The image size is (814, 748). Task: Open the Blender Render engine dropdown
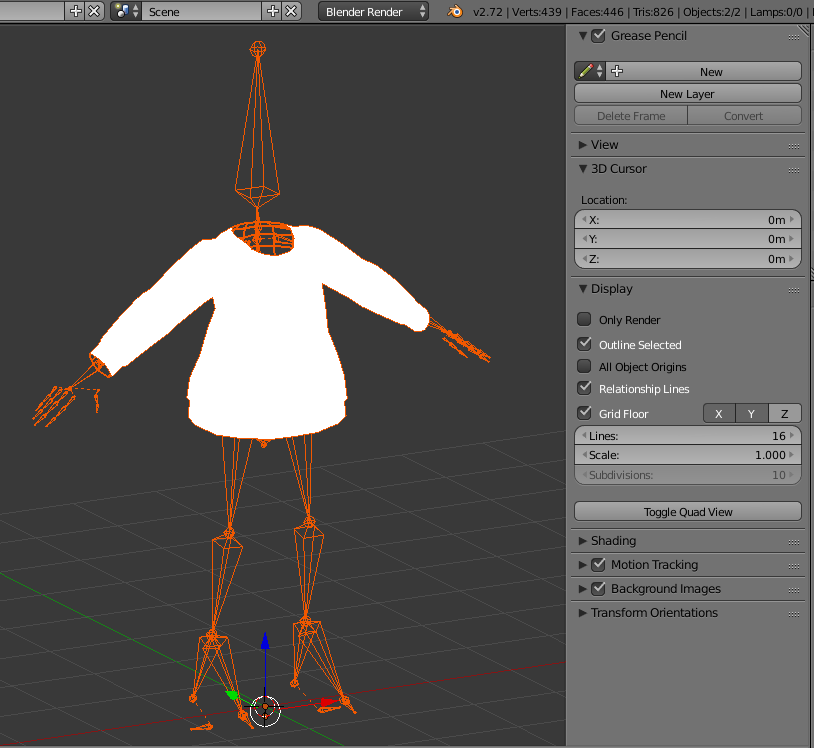373,11
